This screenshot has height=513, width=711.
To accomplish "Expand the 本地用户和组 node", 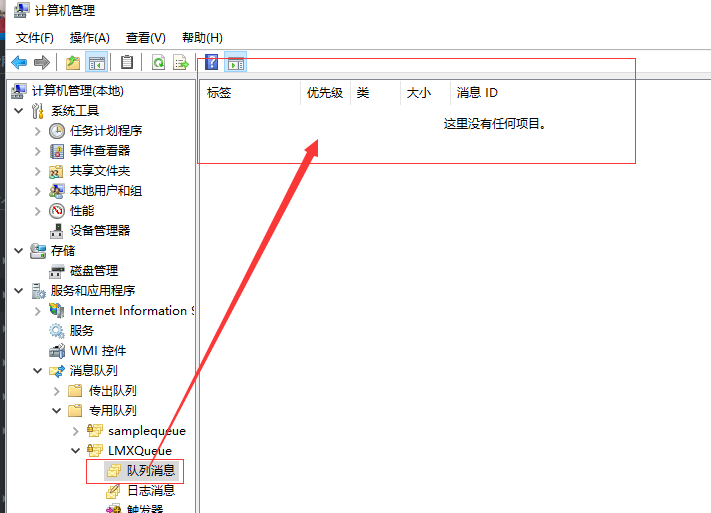I will [x=38, y=191].
